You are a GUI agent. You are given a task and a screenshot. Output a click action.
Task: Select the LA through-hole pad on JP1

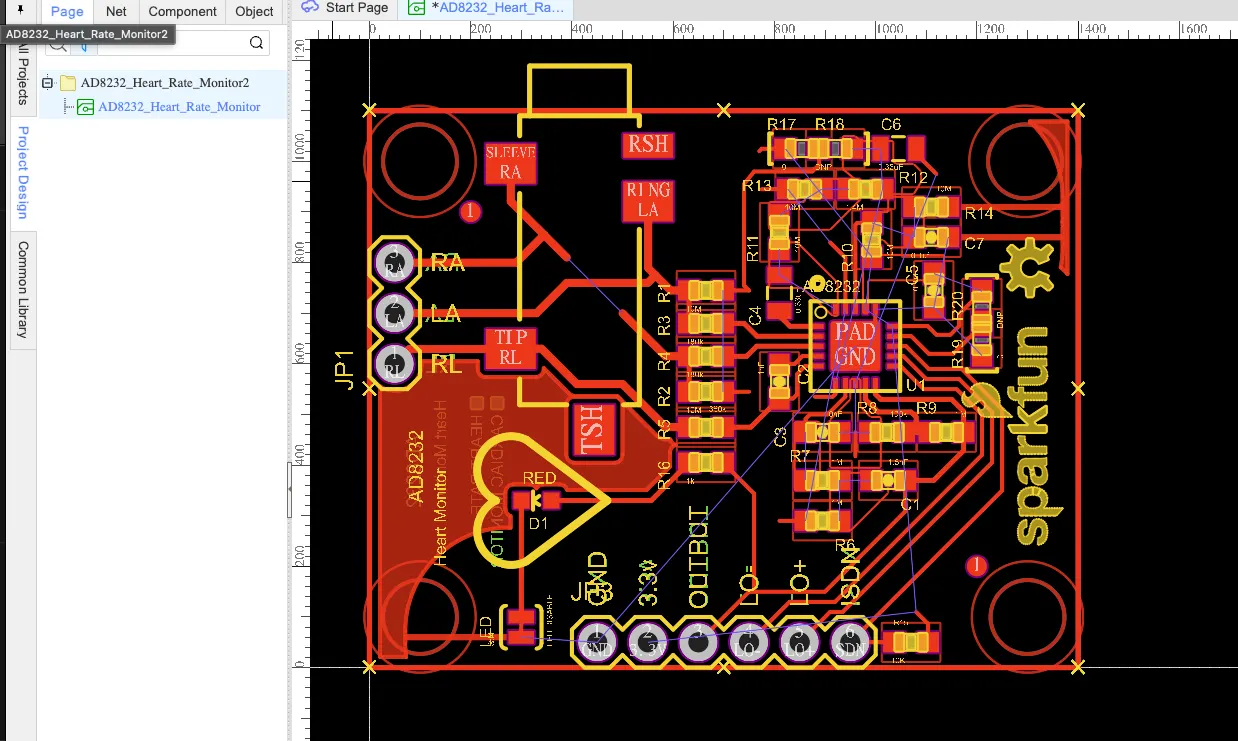(395, 314)
